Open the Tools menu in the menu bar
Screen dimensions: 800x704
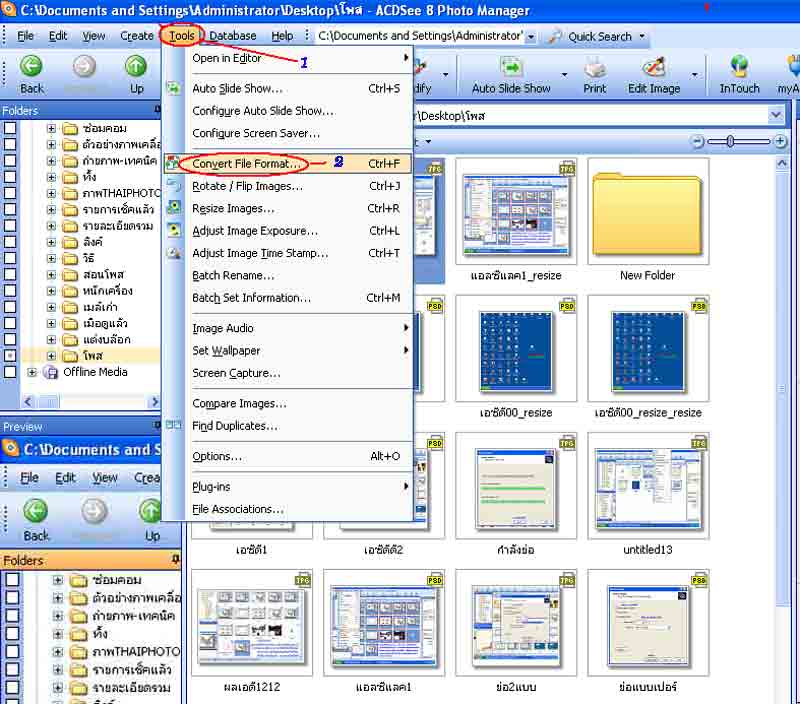click(182, 36)
